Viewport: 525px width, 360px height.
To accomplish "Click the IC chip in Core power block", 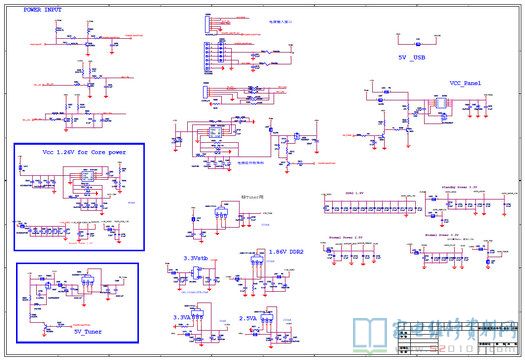I will (x=86, y=175).
